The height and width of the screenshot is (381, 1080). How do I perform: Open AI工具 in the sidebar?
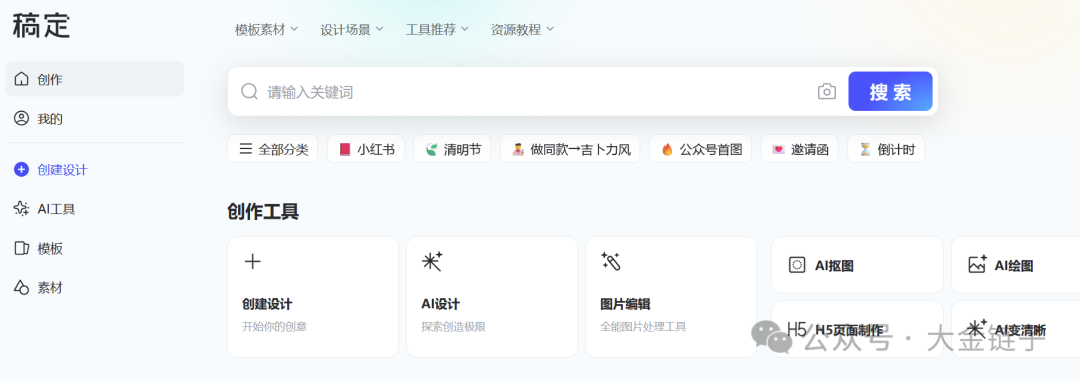coord(95,209)
